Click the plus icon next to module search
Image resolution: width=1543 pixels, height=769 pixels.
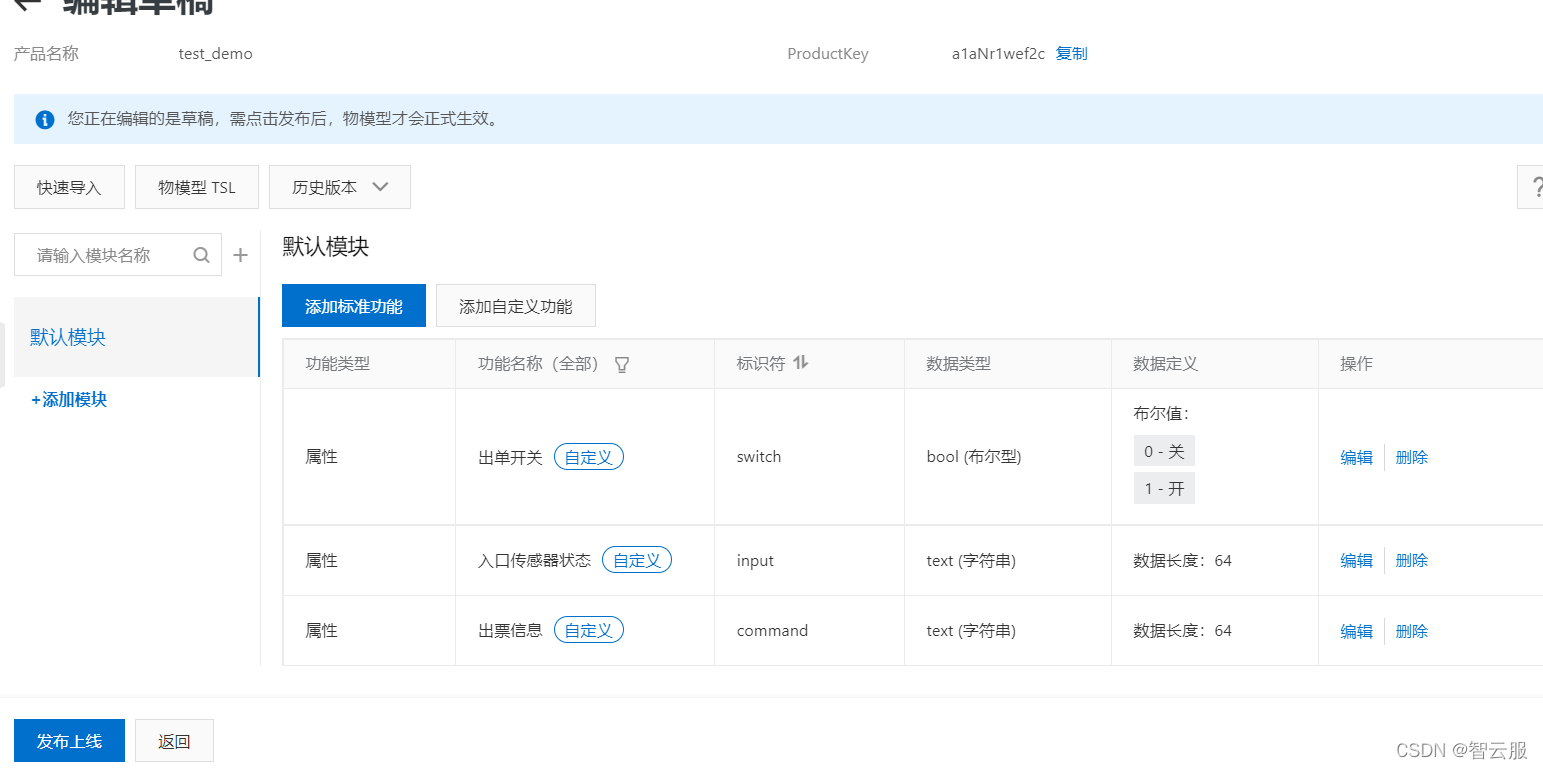click(240, 255)
